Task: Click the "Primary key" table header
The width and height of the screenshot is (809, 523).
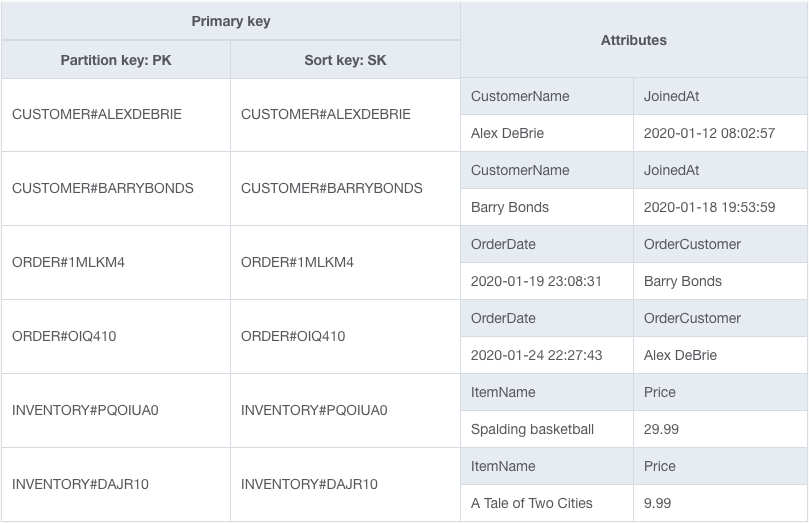Action: [231, 21]
